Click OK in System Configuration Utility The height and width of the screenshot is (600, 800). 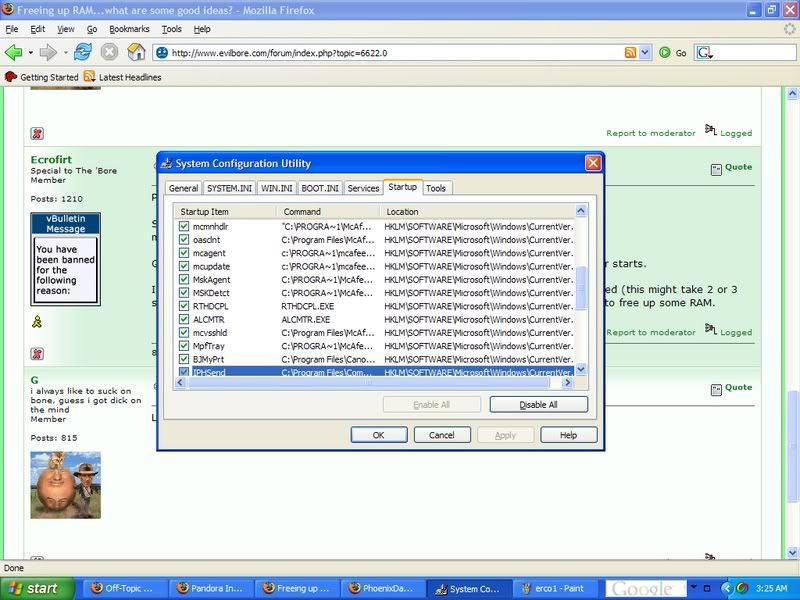(x=379, y=435)
